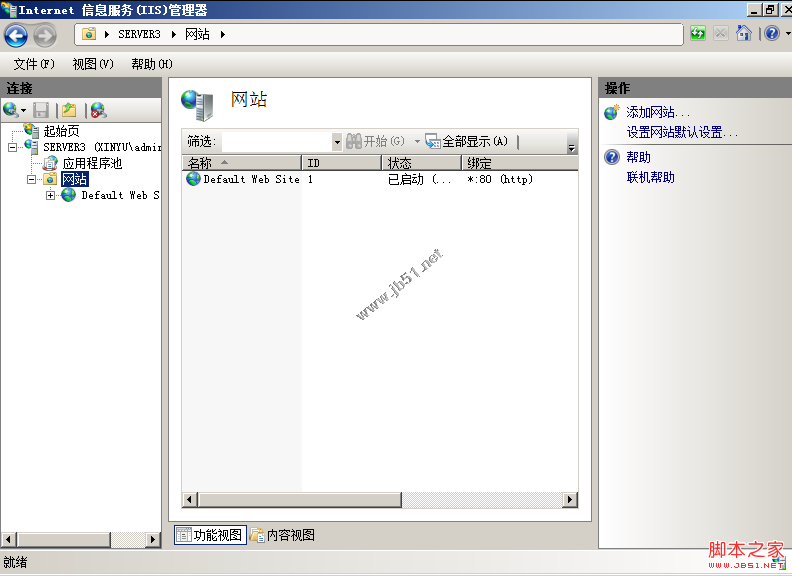Expand the arrow after 网站 in breadcrumb
This screenshot has width=792, height=576.
tap(223, 34)
